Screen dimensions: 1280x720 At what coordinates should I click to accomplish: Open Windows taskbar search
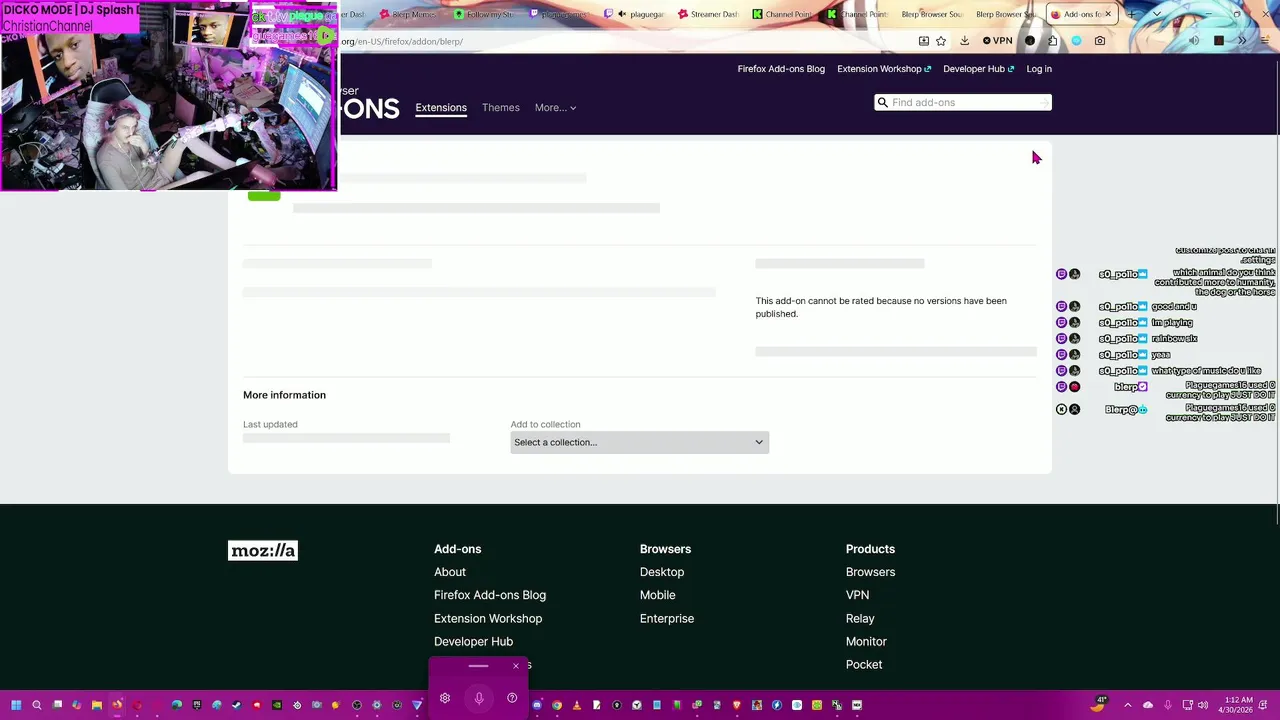[x=37, y=705]
